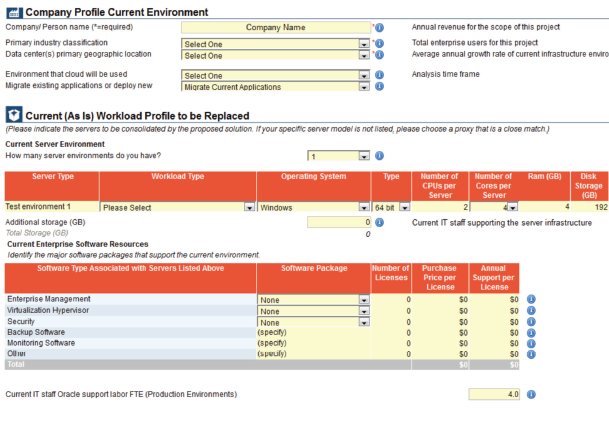Open info icon in Enterprise Management row
609x421 pixels.
[531, 299]
